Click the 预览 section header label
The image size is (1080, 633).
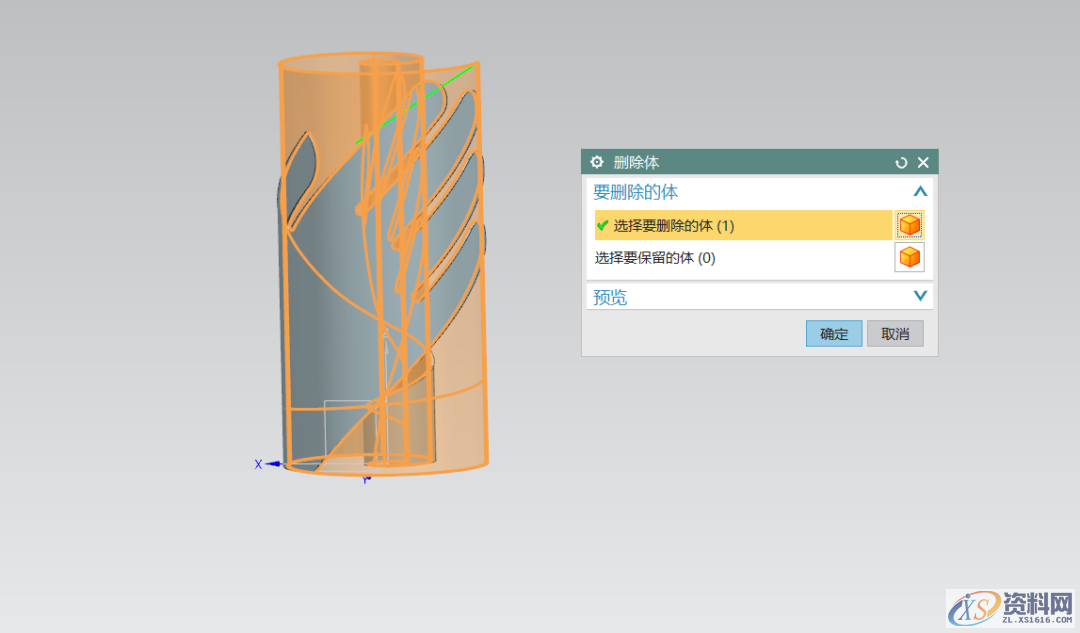coord(611,297)
